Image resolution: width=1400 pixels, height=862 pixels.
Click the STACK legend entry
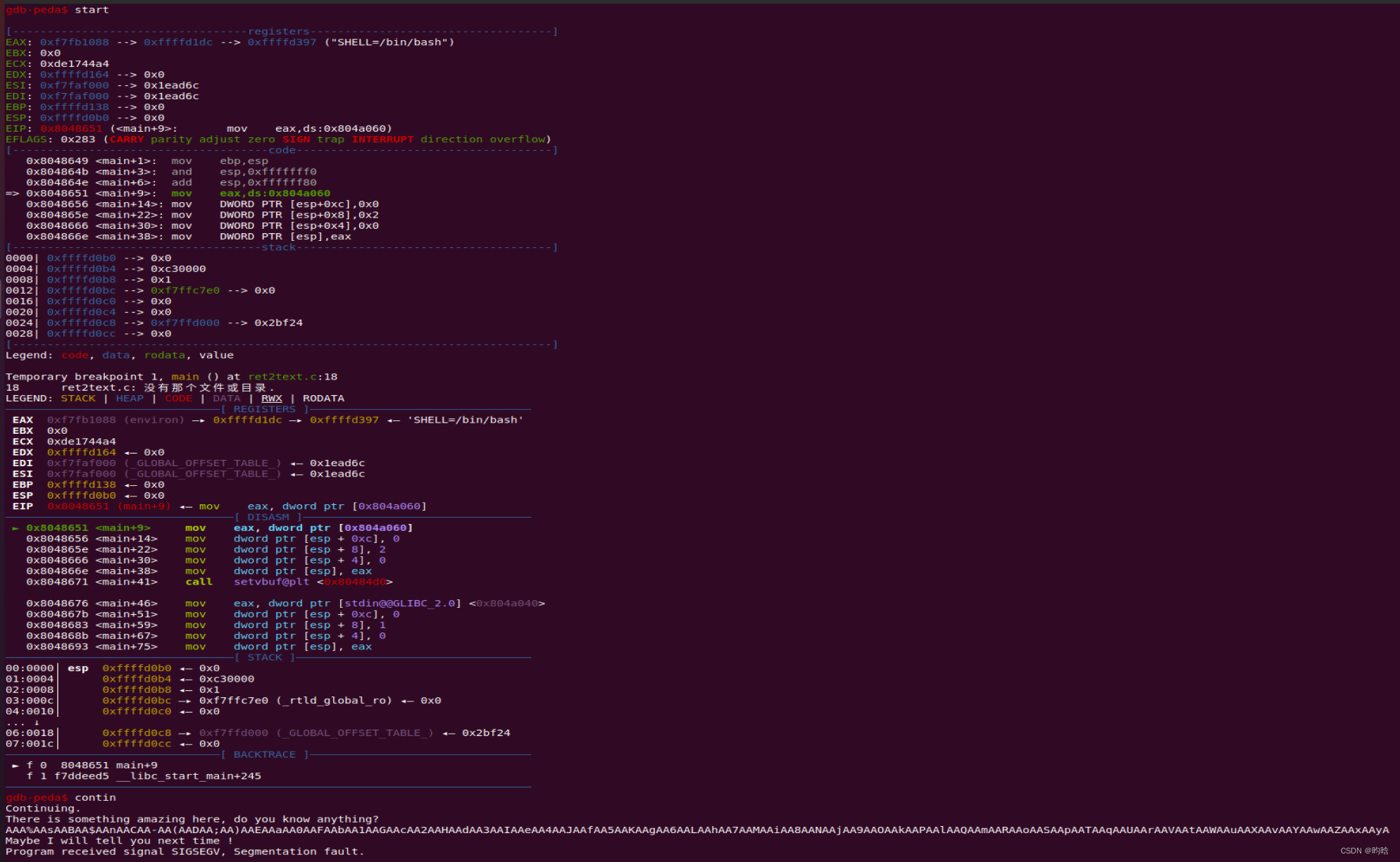77,399
